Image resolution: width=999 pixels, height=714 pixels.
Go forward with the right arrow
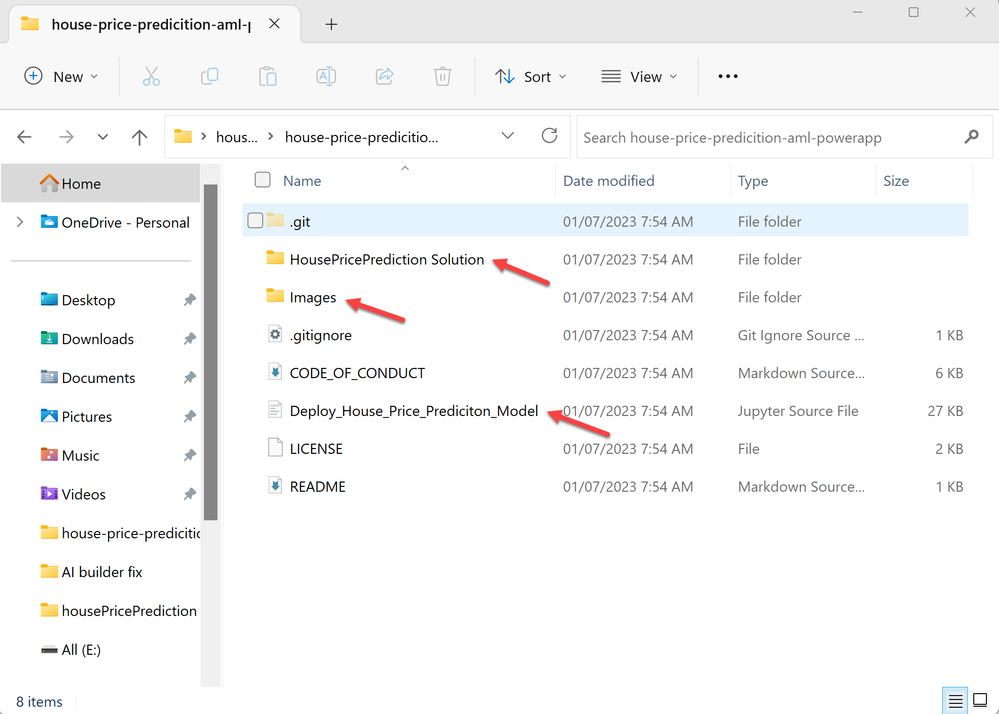pyautogui.click(x=66, y=136)
